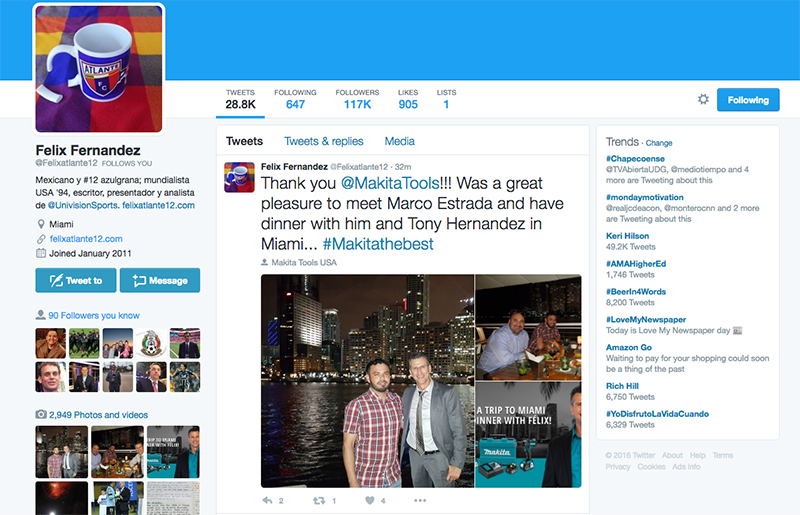Open the Keri Hilson trend
Screen dimensions: 800x515
(x=627, y=236)
